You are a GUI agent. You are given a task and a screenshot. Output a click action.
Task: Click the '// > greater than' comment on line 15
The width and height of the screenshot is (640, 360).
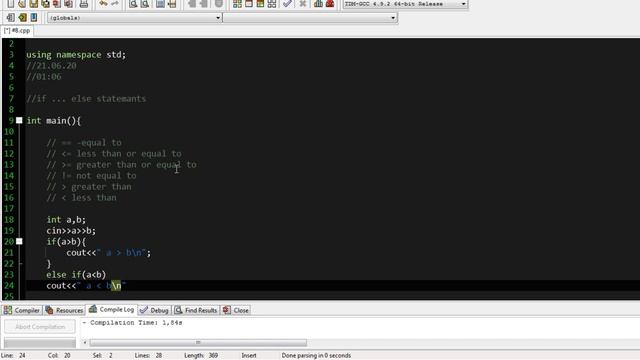click(x=89, y=187)
